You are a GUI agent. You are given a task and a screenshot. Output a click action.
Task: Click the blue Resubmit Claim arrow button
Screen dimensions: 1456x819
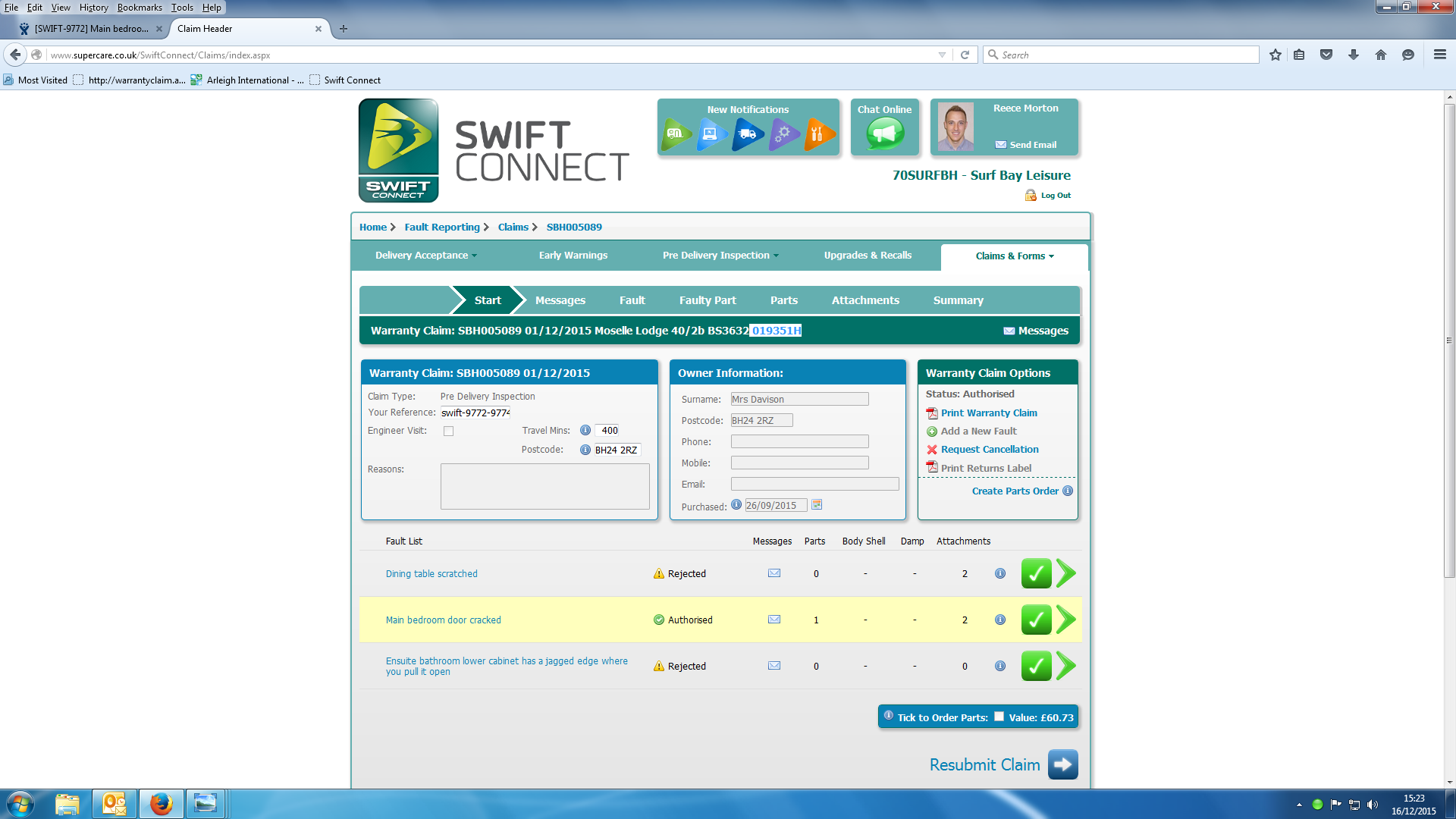tap(1062, 764)
